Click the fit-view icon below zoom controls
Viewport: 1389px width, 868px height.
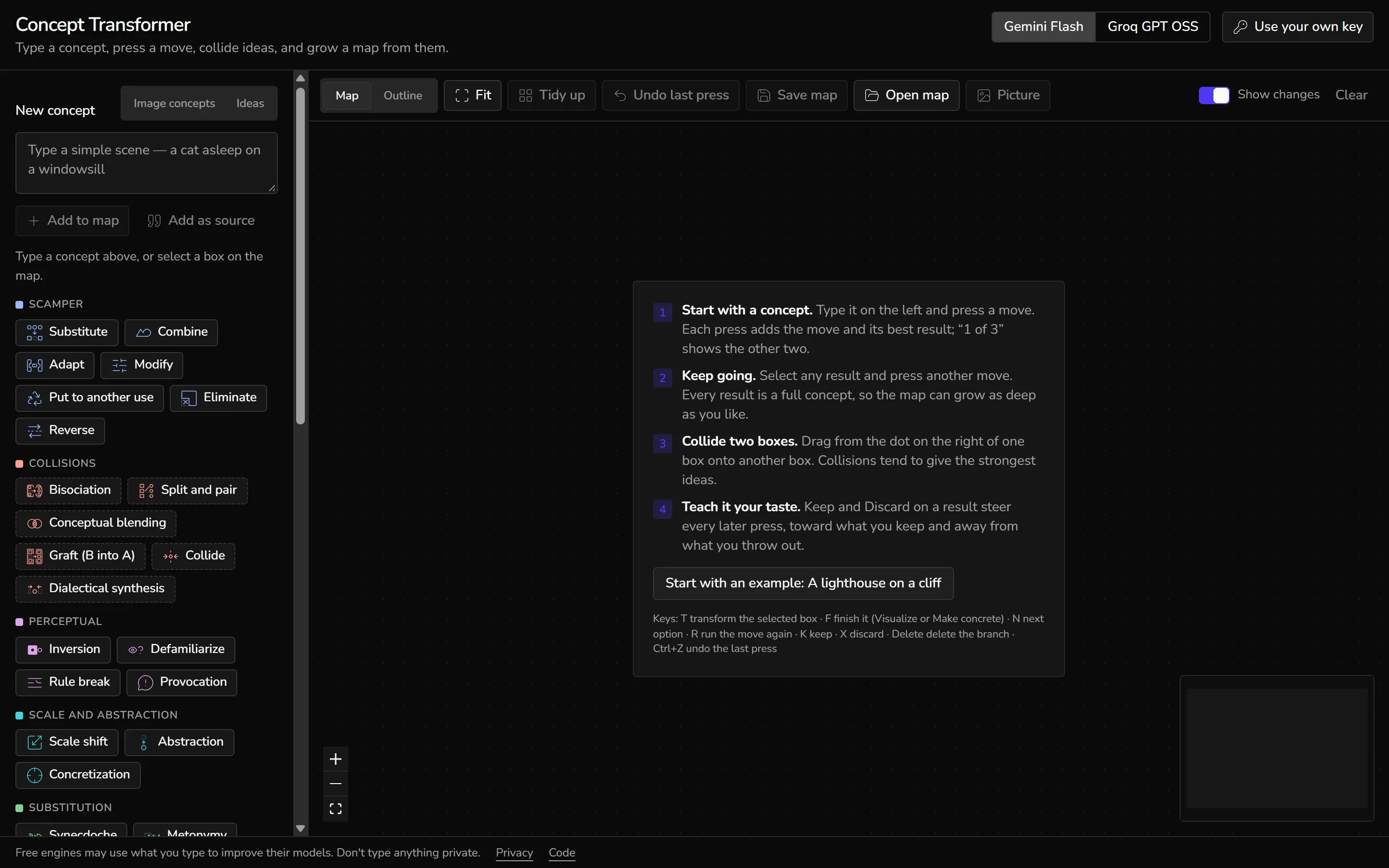tap(336, 808)
